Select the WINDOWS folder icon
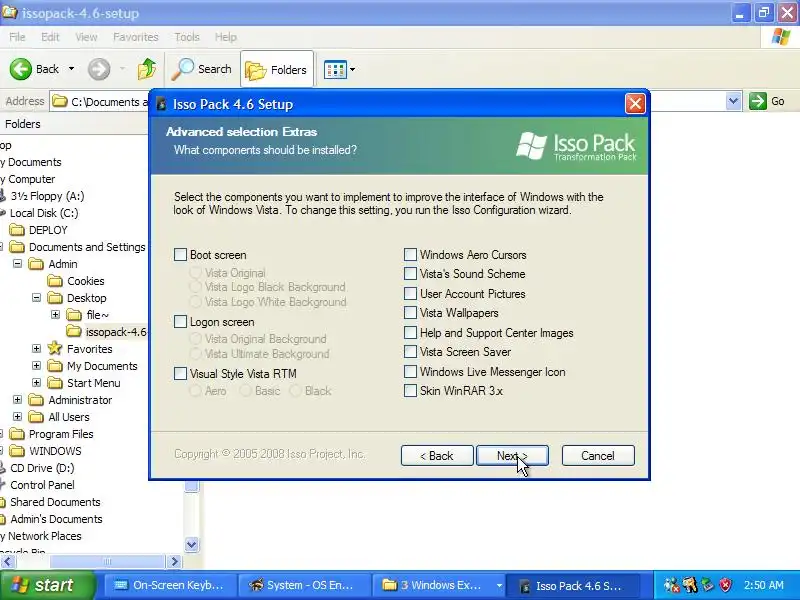This screenshot has height=600, width=800. 17,451
